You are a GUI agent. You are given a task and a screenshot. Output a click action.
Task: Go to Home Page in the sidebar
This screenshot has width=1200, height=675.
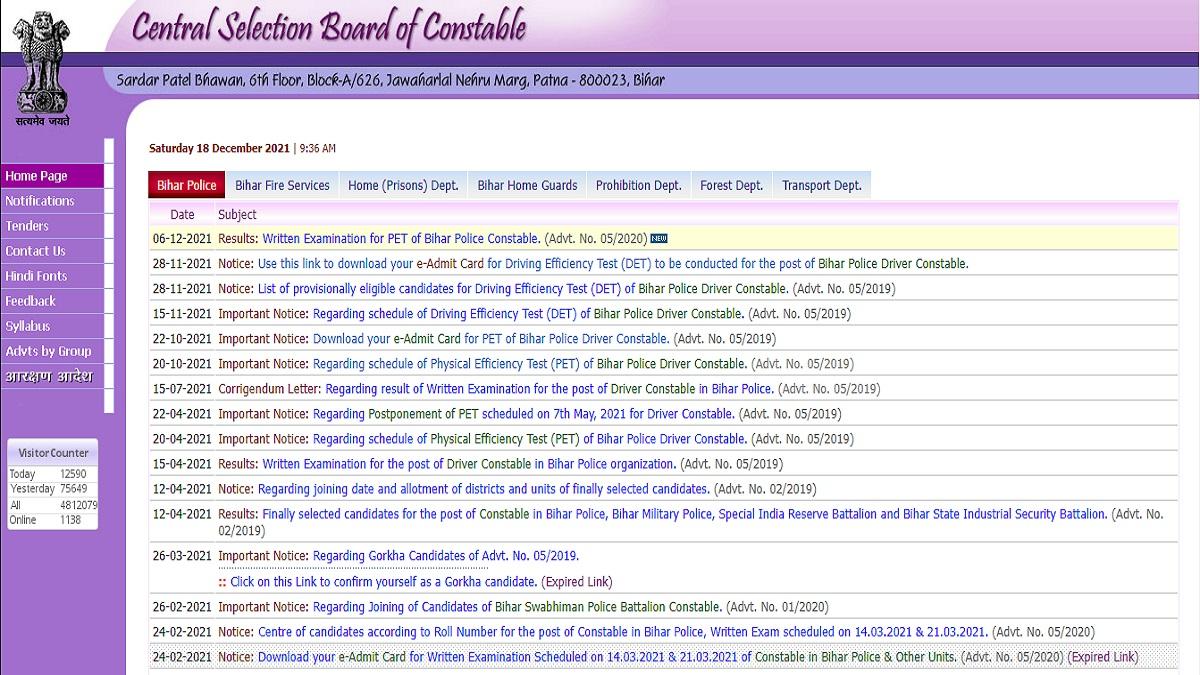51,176
